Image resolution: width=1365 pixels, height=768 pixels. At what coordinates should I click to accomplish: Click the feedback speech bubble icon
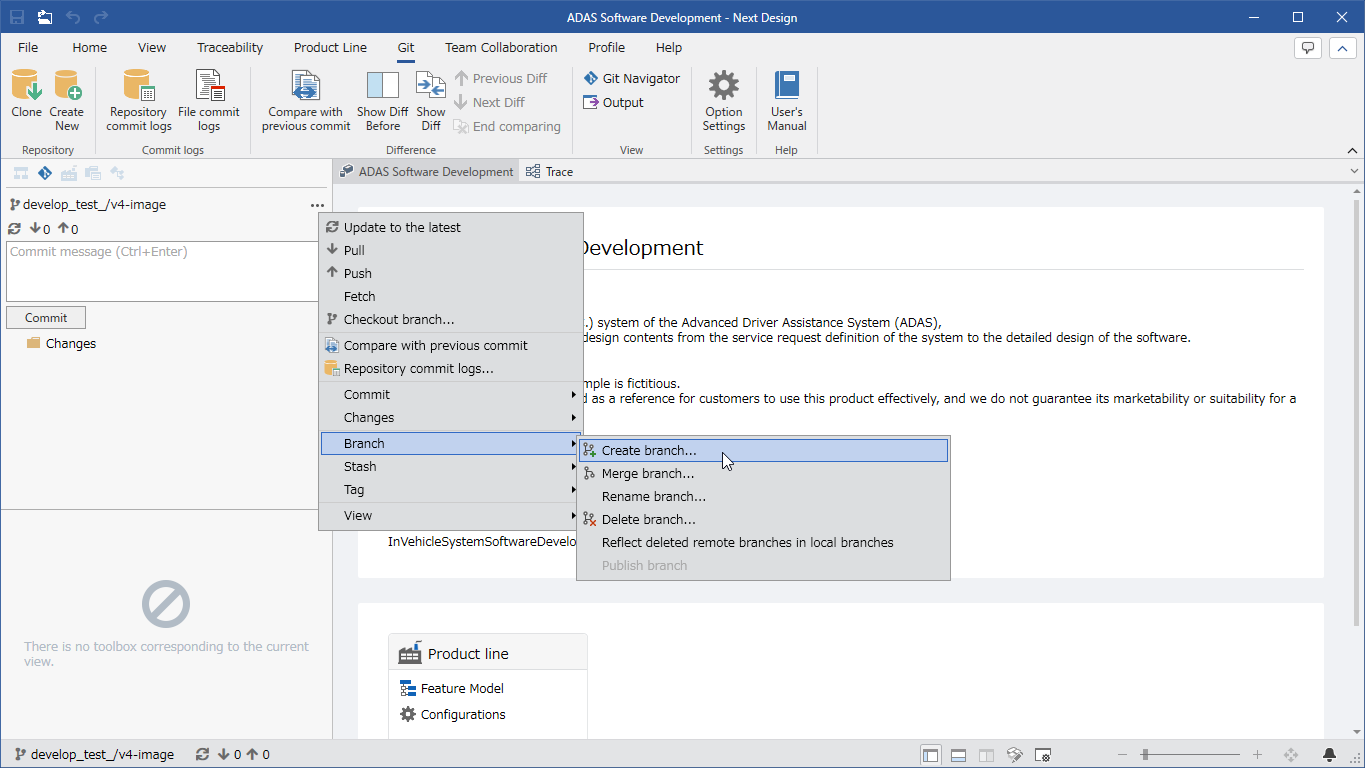click(x=1308, y=47)
